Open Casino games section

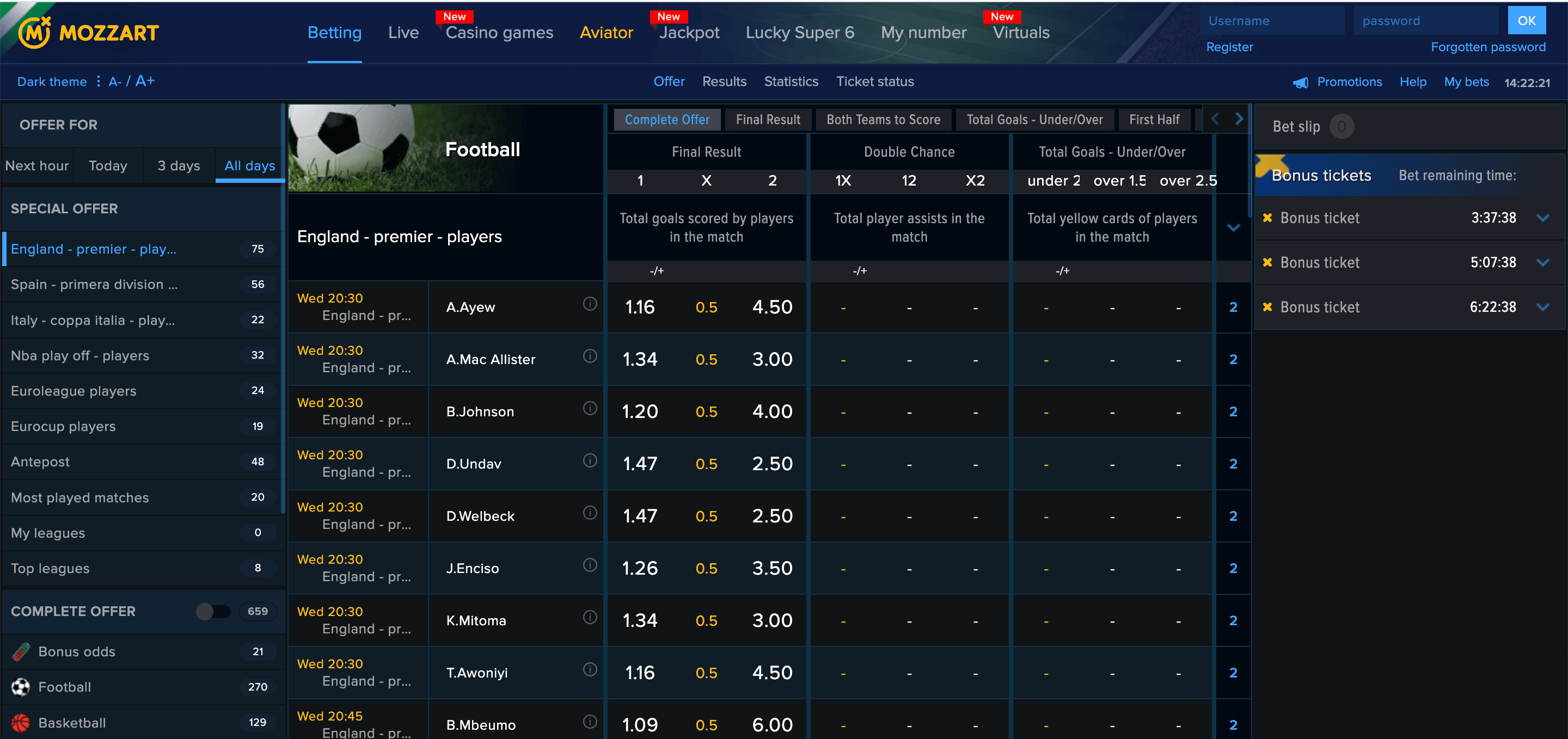pos(499,32)
